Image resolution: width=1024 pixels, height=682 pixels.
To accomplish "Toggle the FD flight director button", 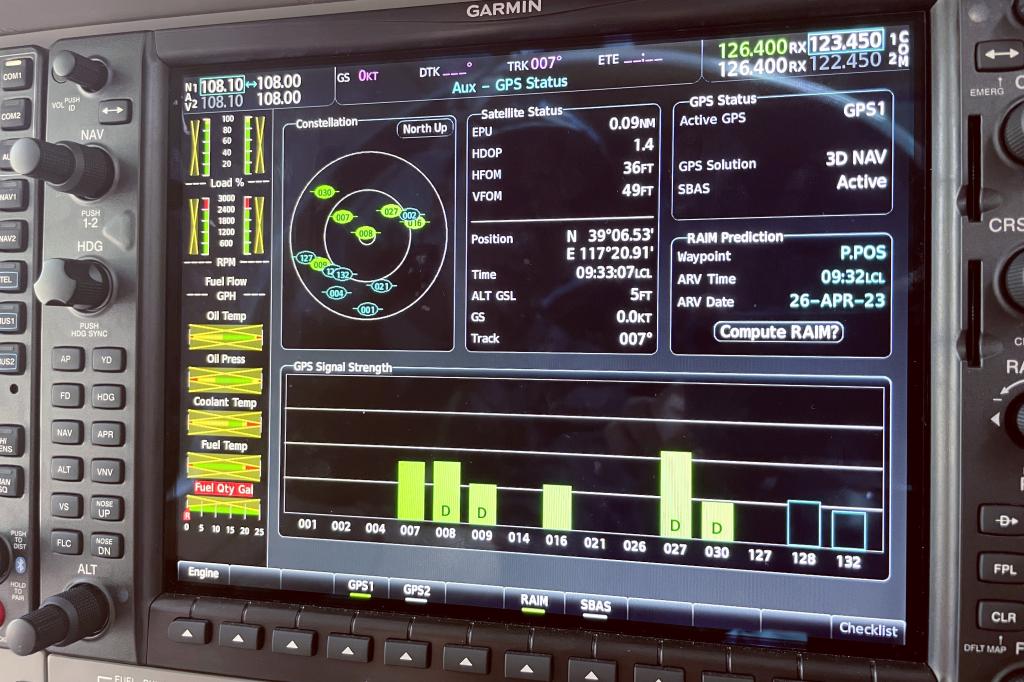I will pos(67,395).
